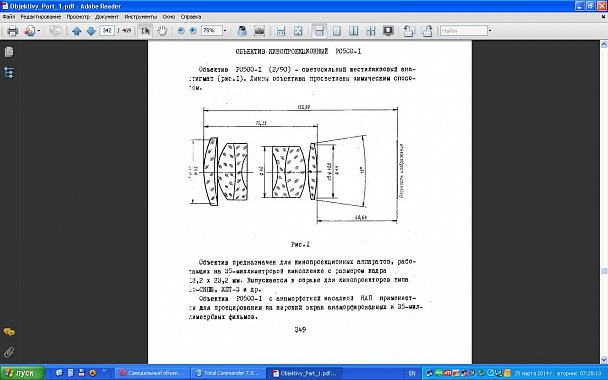Image resolution: width=608 pixels, height=380 pixels.
Task: Click the Snapshot camera tool
Action: [259, 31]
